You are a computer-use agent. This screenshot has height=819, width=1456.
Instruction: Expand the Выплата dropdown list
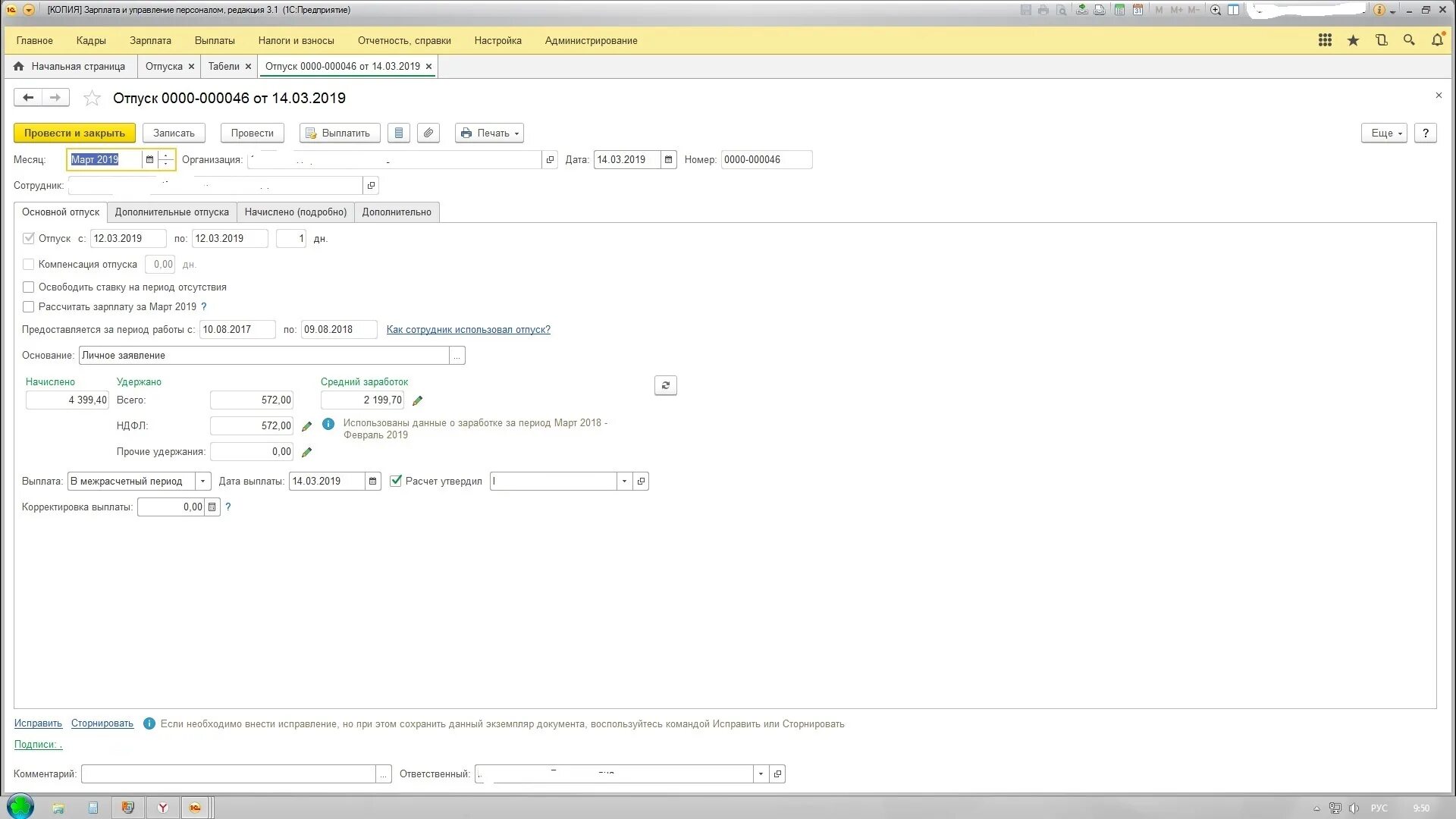click(x=202, y=482)
